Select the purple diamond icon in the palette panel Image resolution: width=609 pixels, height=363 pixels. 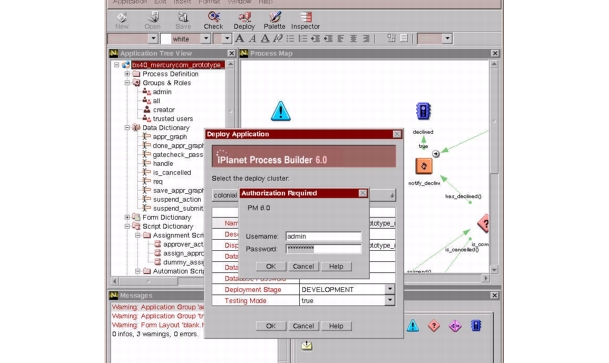455,325
